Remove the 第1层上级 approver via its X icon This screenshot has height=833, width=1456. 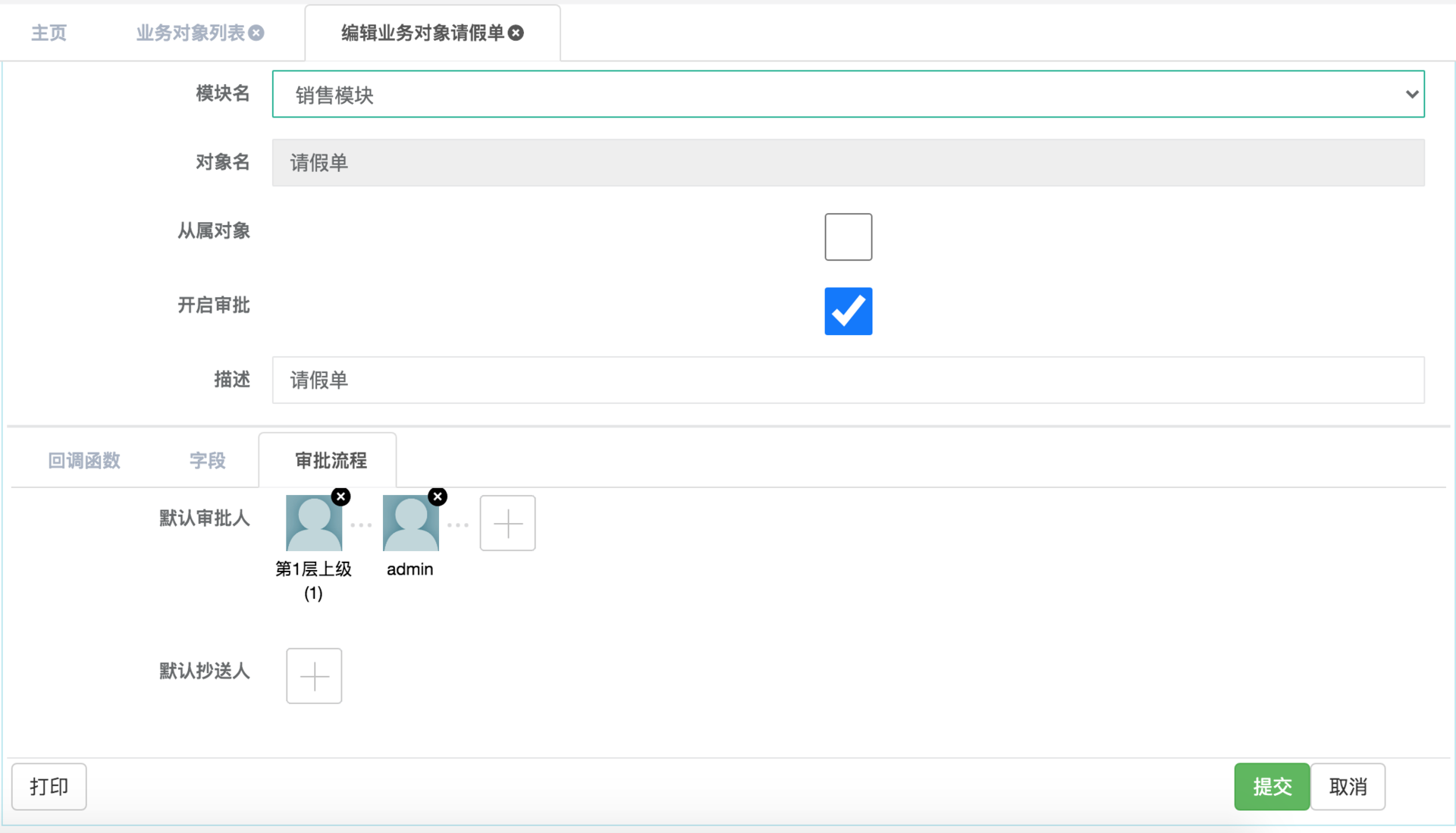pyautogui.click(x=340, y=496)
